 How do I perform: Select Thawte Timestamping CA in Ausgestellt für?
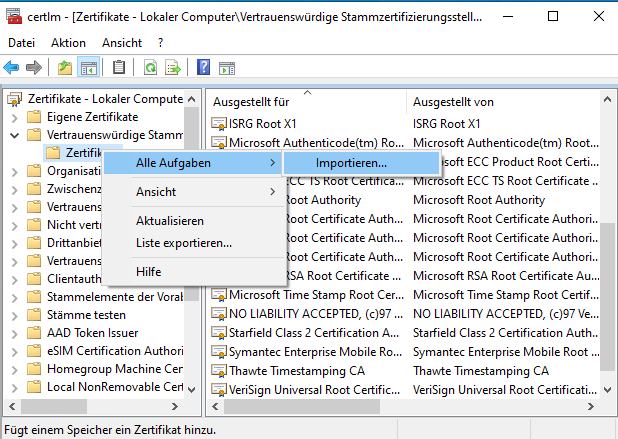[x=297, y=371]
